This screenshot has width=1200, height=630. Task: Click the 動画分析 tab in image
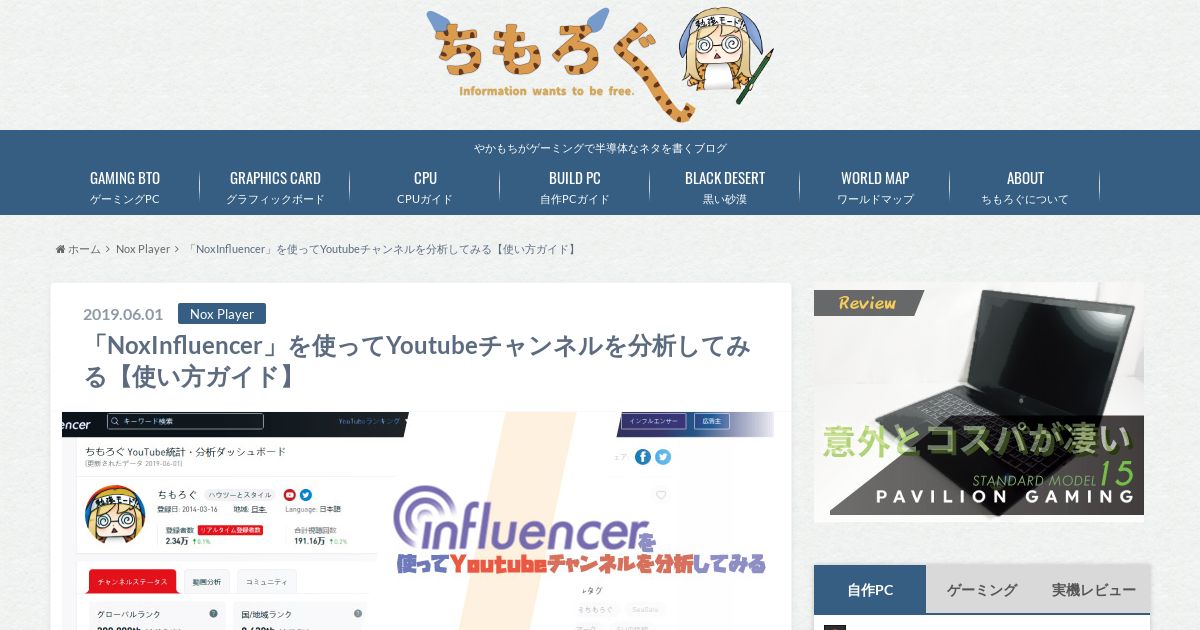[x=207, y=581]
